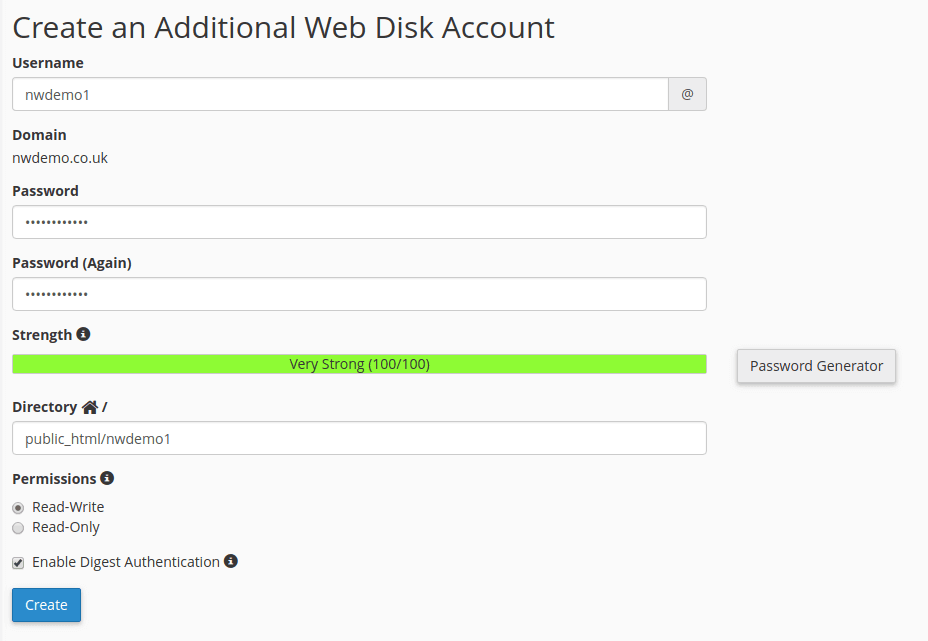928x641 pixels.
Task: Select the Read-Only permission radio button
Action: (x=18, y=528)
